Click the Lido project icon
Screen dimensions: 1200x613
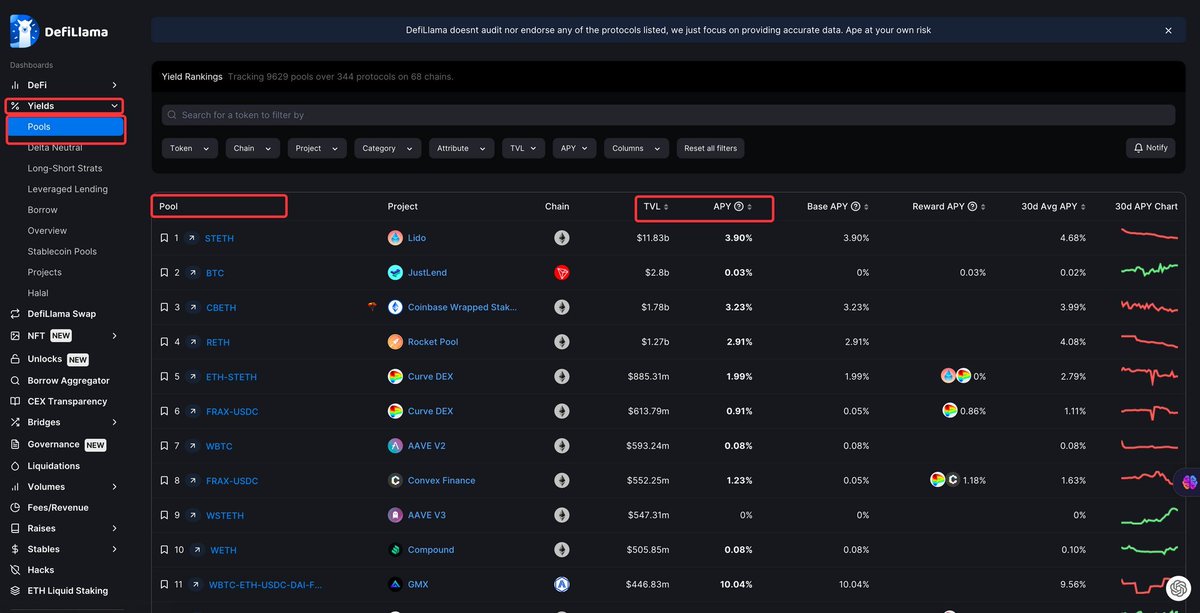click(395, 238)
